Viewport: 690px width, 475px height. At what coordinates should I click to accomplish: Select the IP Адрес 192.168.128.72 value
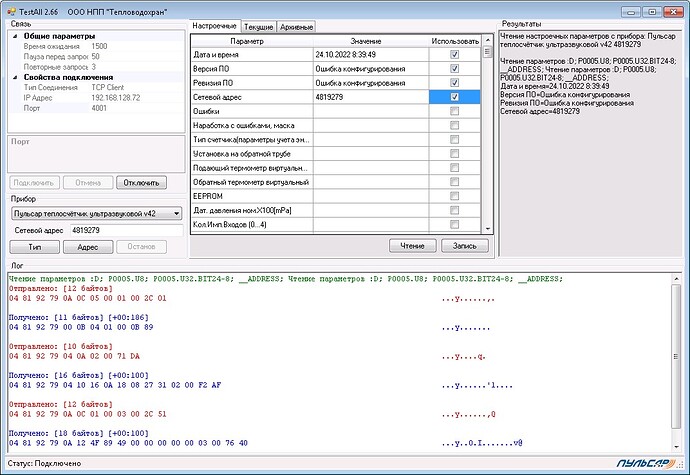coord(116,98)
